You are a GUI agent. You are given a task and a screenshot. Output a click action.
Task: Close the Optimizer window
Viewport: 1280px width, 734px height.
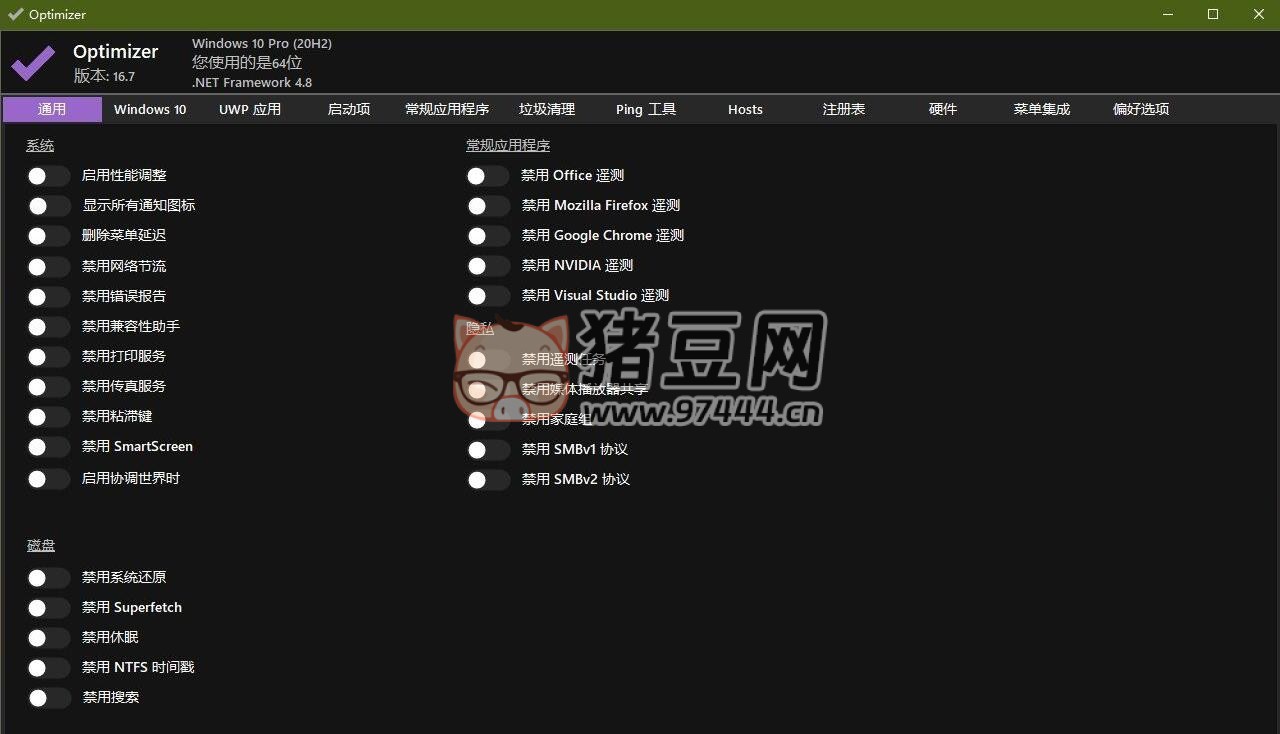pos(1259,14)
